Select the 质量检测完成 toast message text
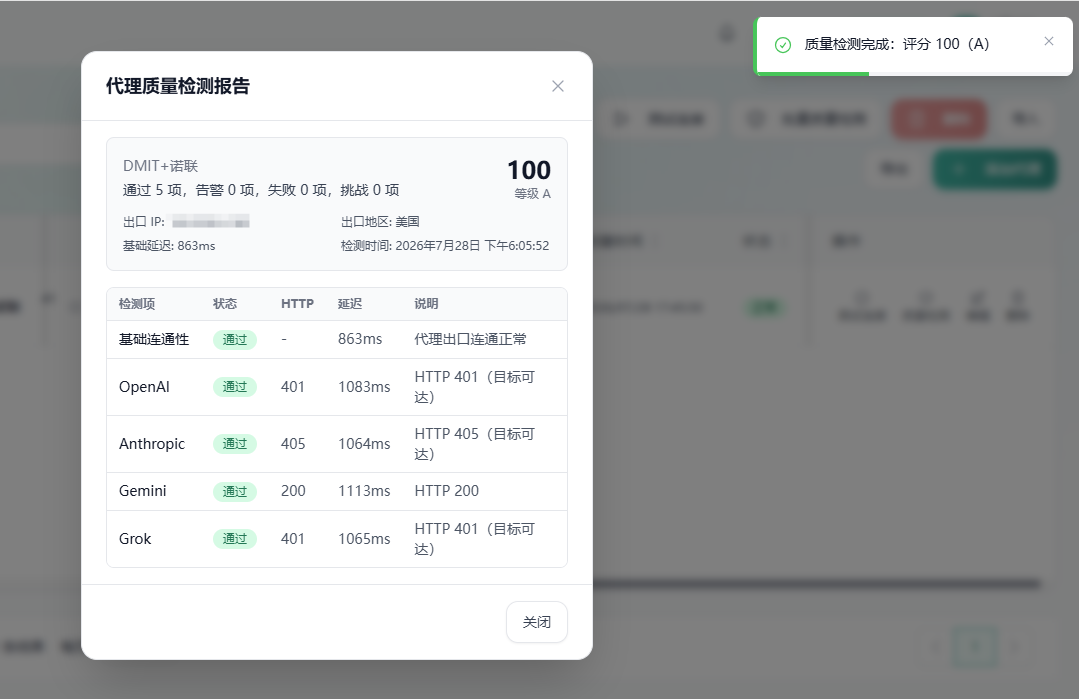This screenshot has width=1079, height=699. 897,44
